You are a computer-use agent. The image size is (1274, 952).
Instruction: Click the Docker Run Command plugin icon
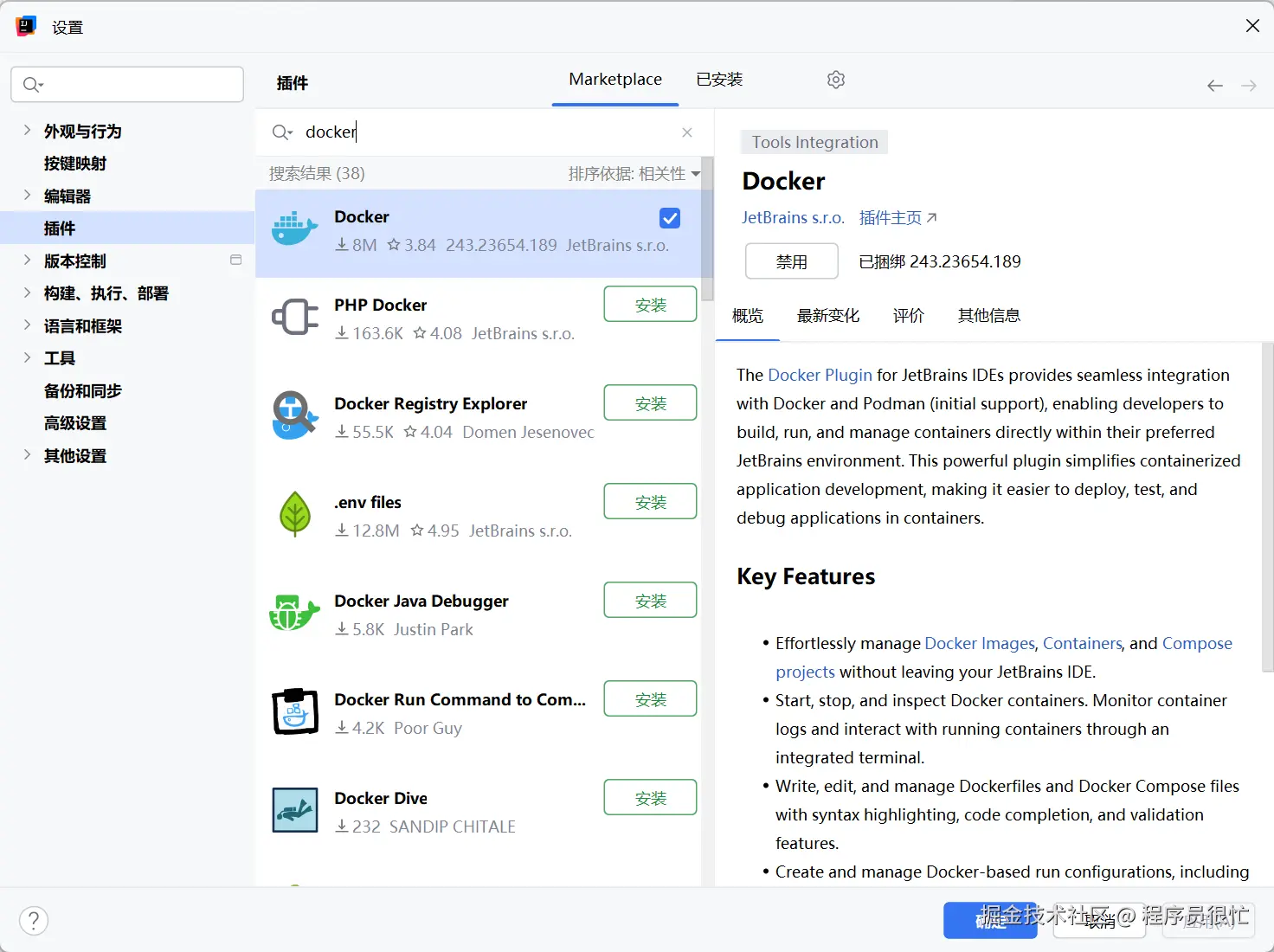coord(295,711)
